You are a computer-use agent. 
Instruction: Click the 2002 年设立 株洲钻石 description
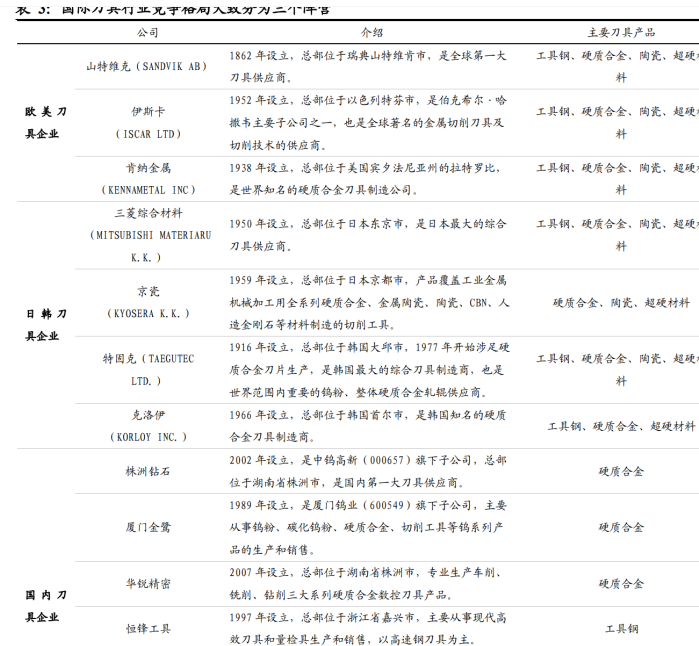point(368,471)
